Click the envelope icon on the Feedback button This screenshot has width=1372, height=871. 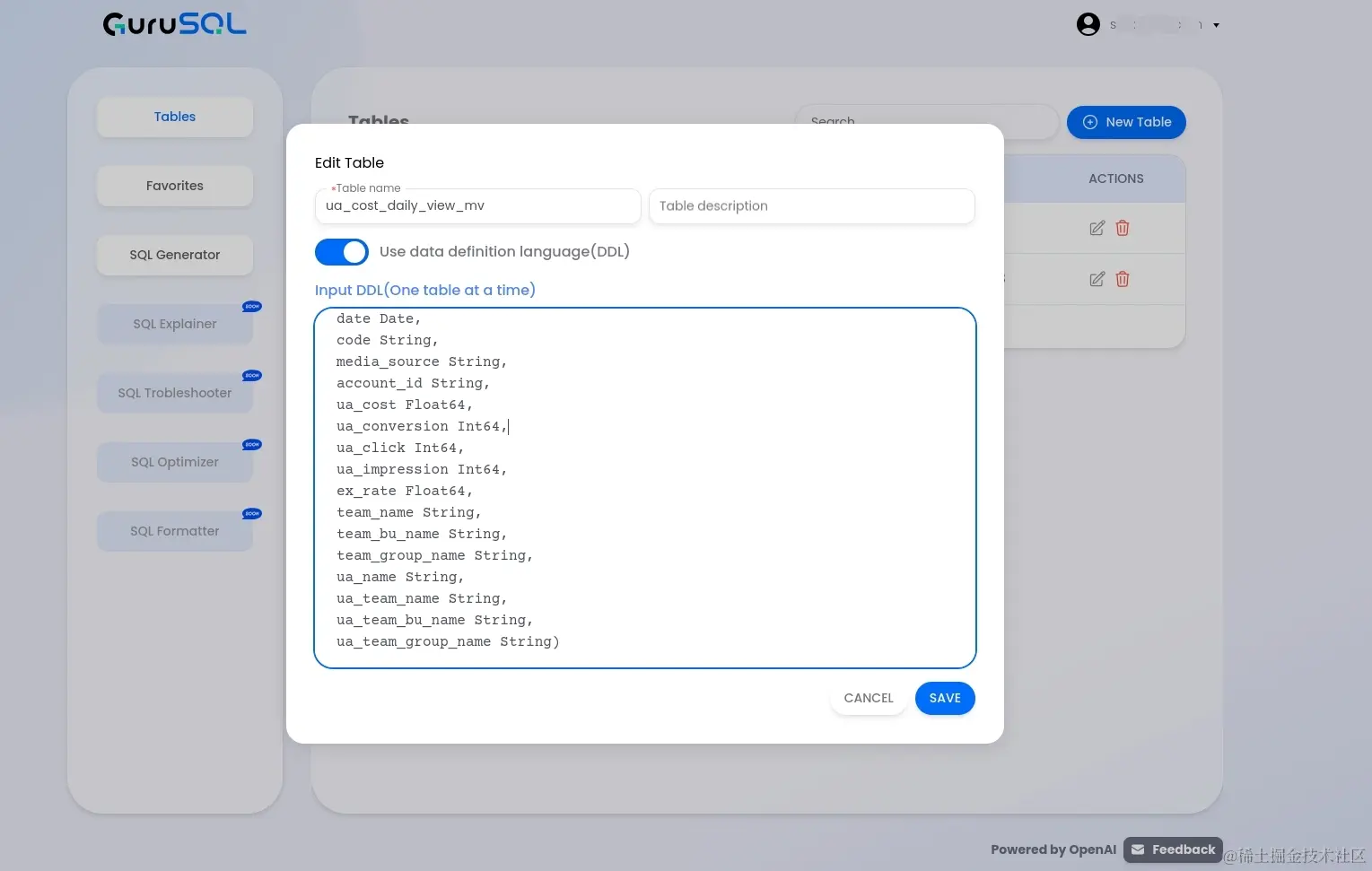coord(1138,849)
